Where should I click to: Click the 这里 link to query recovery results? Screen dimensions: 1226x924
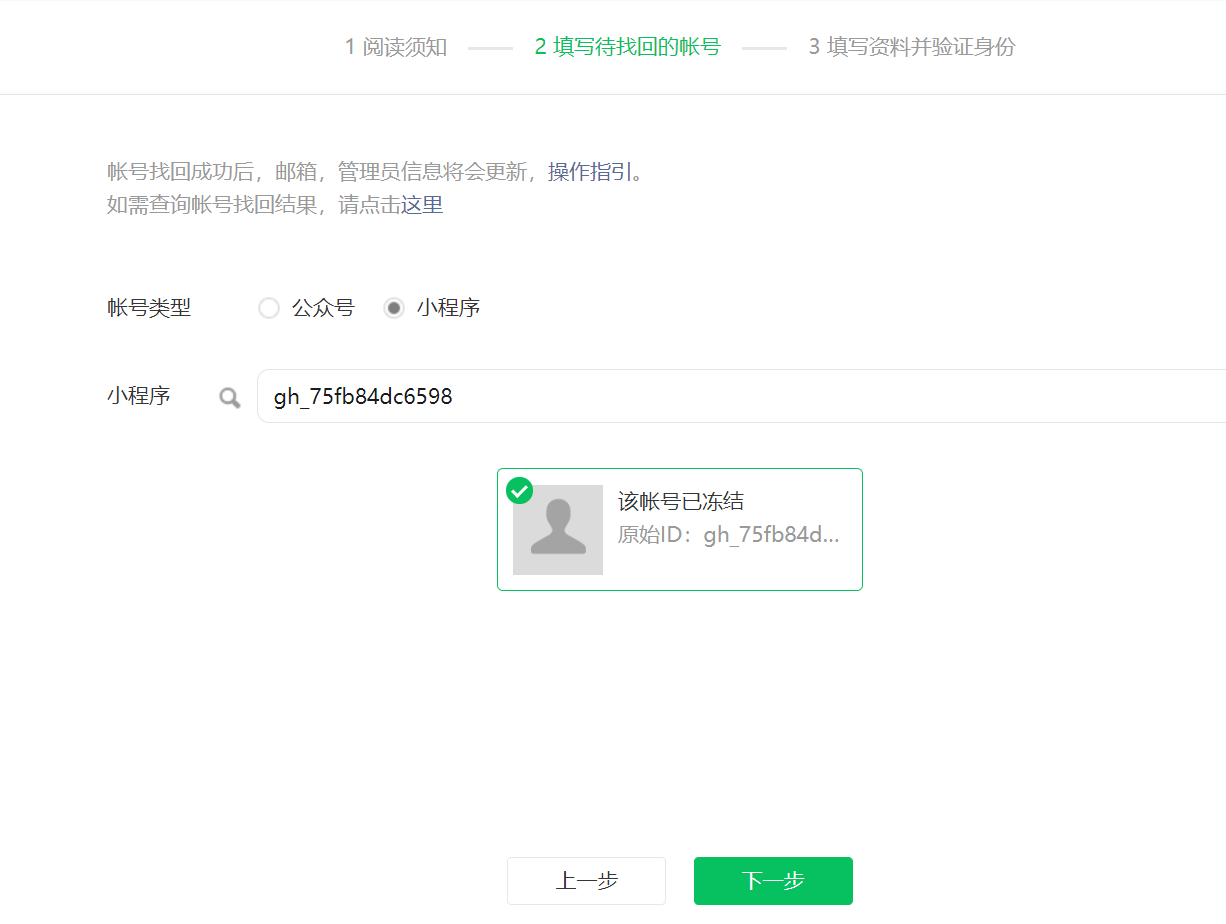coord(424,204)
